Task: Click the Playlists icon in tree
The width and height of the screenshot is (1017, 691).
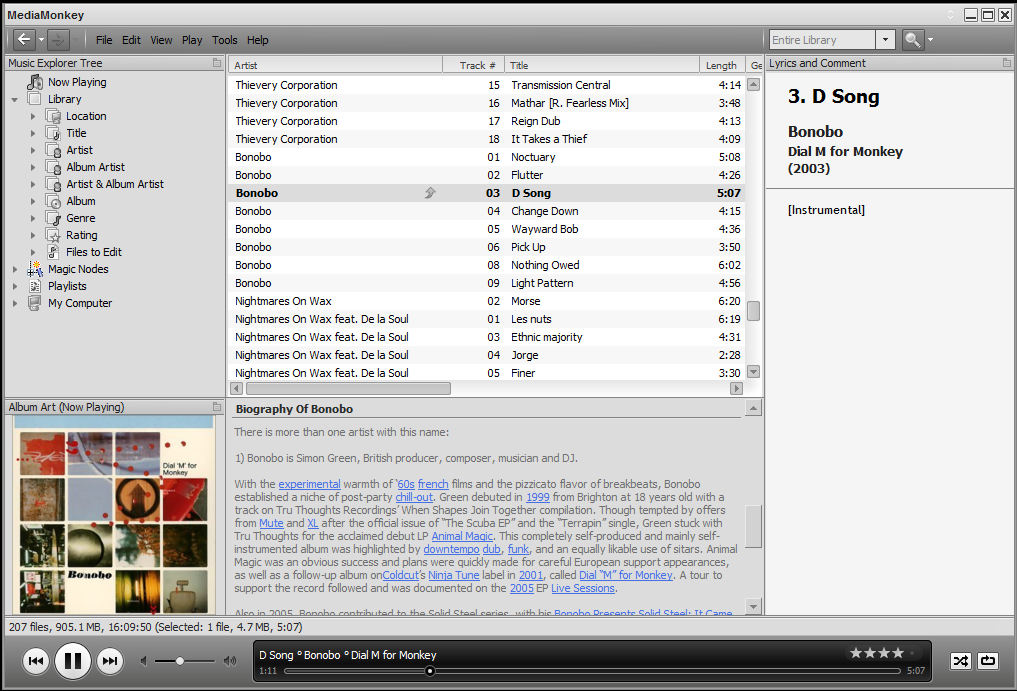Action: pos(36,286)
